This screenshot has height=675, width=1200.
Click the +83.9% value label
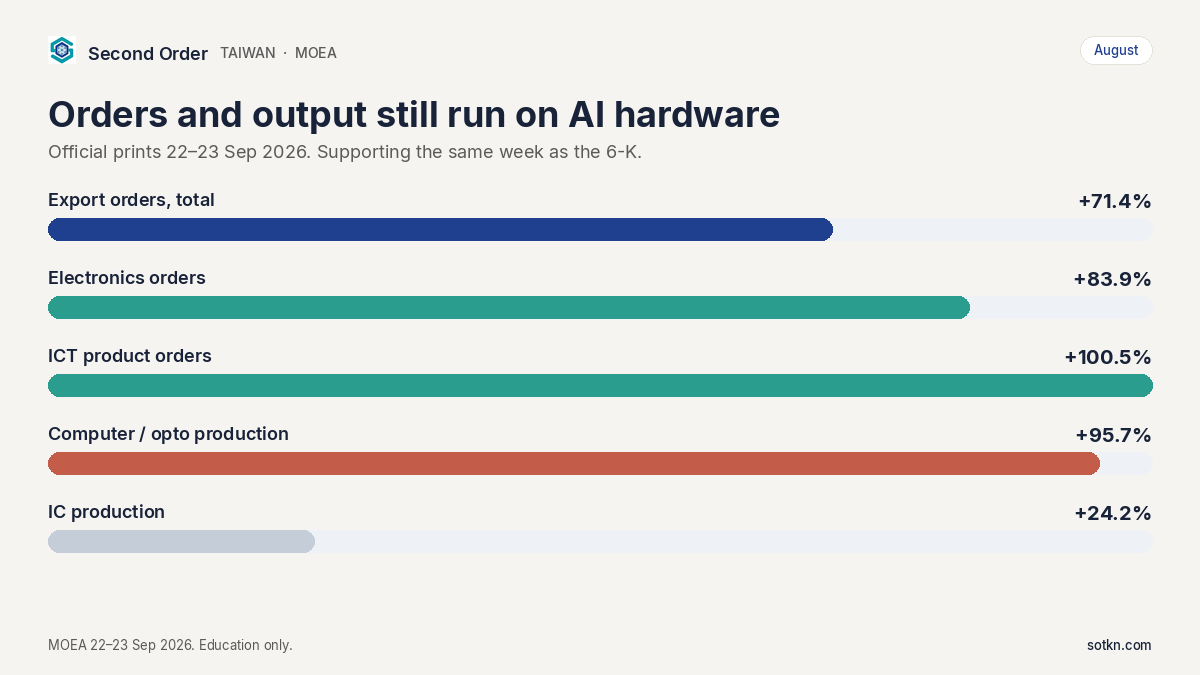point(1112,279)
